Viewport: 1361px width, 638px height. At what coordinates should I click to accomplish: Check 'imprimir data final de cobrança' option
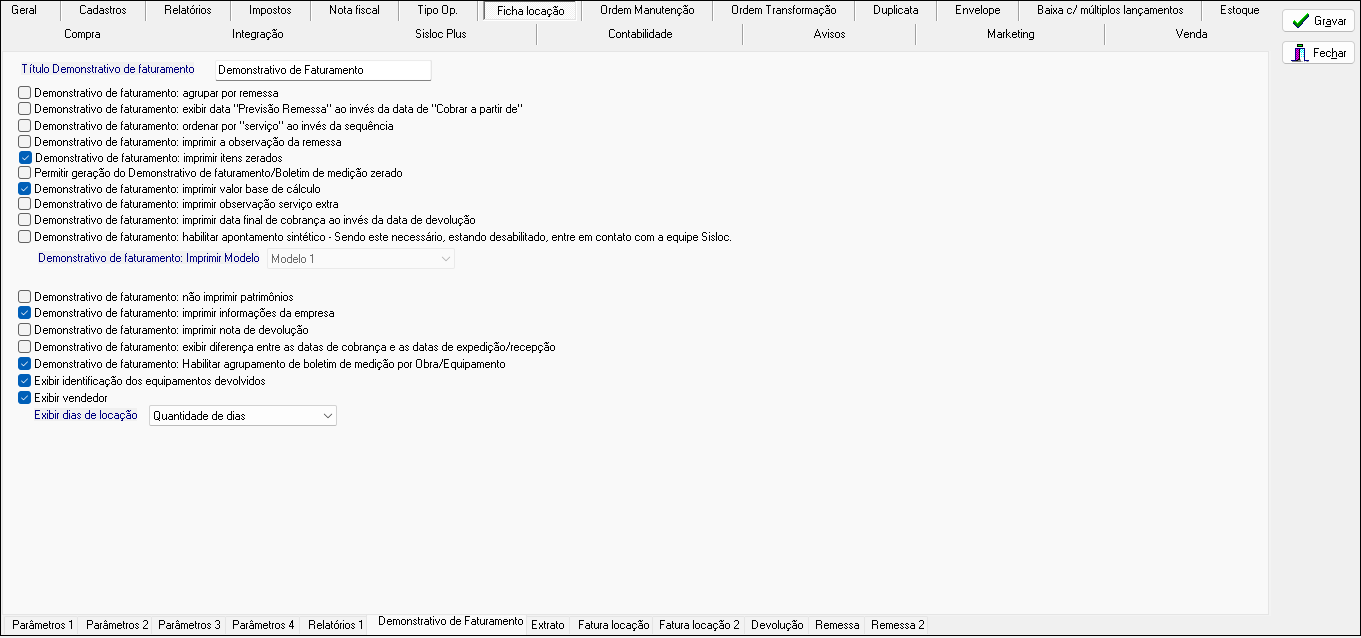[25, 220]
